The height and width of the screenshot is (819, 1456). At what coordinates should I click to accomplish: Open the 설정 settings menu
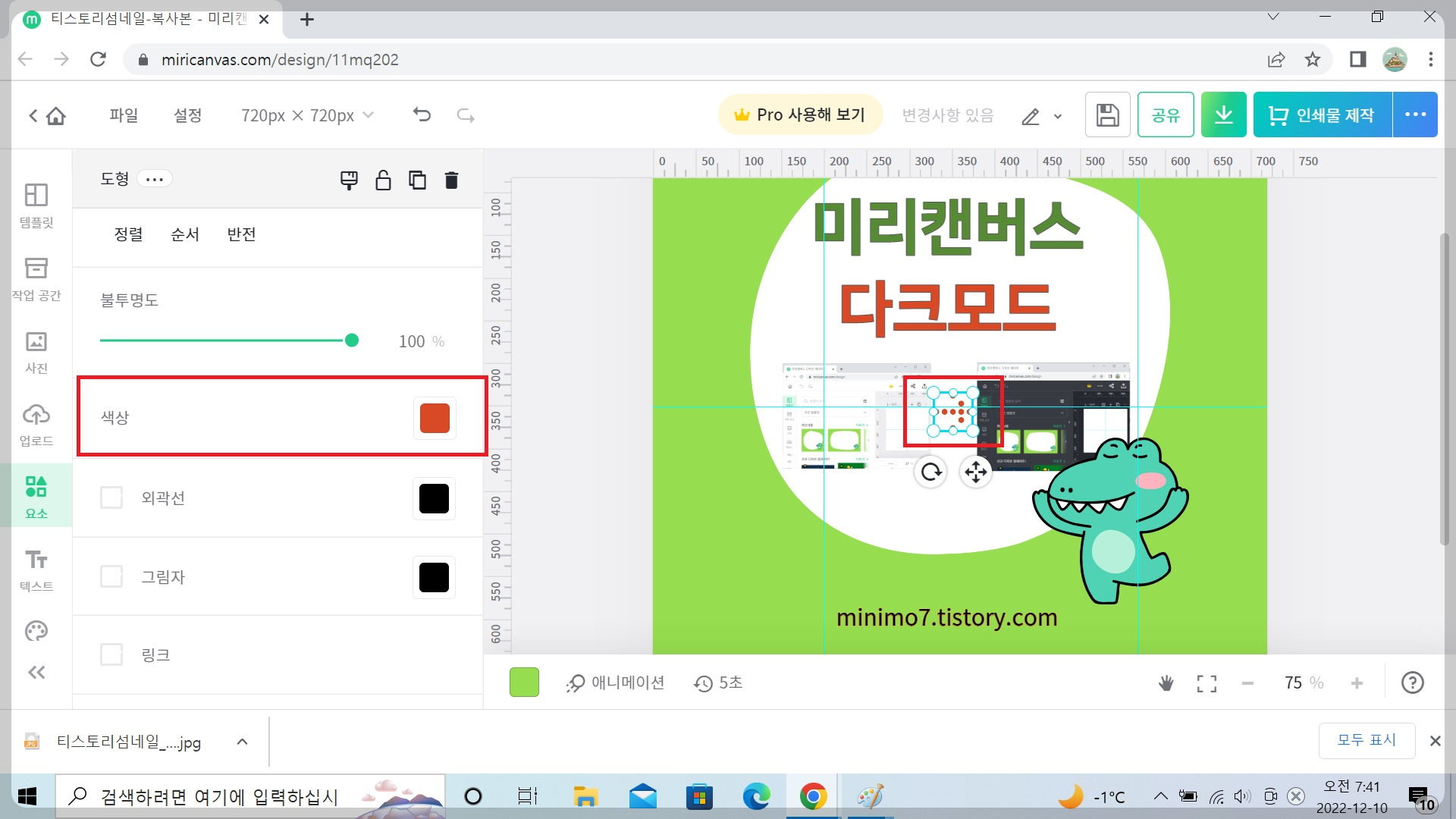tap(187, 115)
